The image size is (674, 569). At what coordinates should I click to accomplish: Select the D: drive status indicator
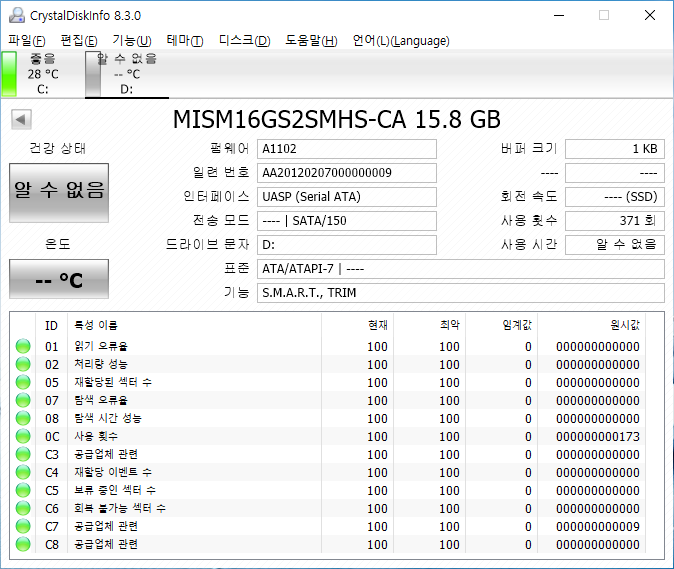coord(125,74)
